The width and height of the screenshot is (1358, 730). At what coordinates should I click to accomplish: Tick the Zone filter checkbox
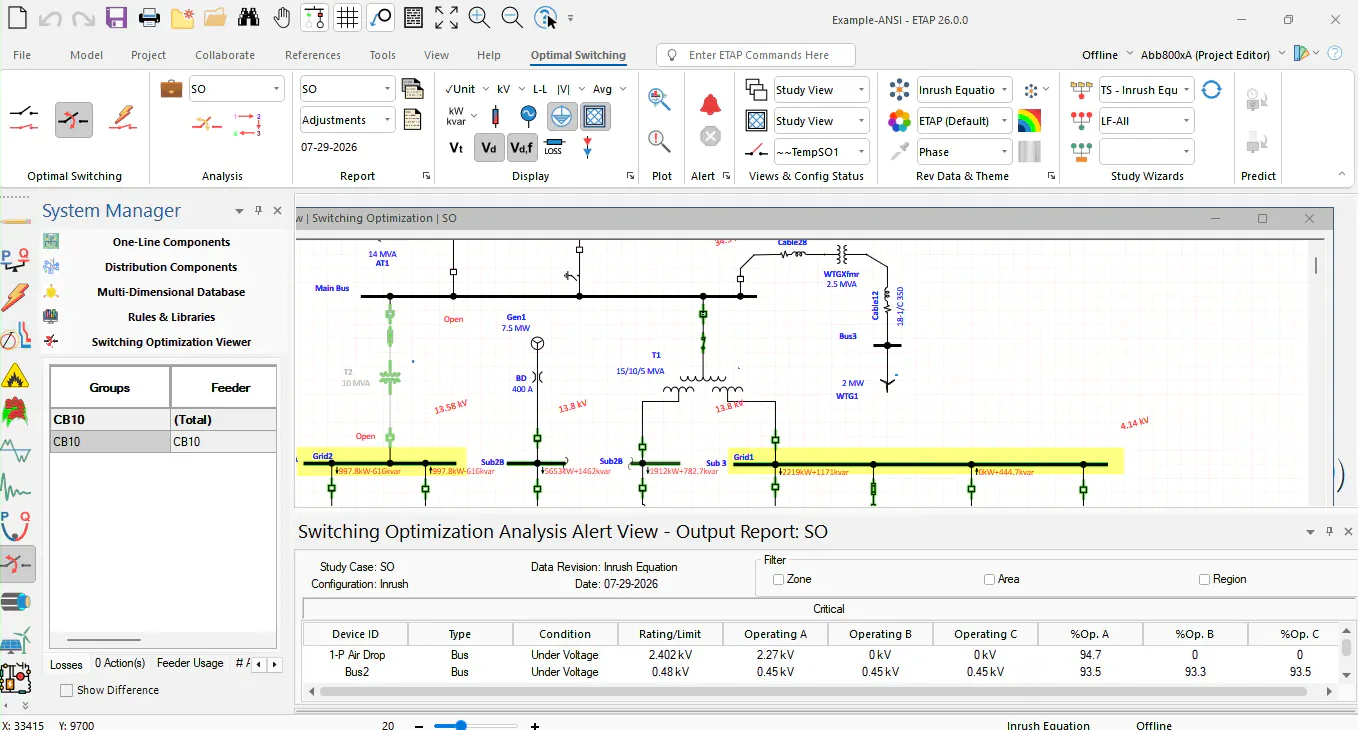tap(778, 579)
